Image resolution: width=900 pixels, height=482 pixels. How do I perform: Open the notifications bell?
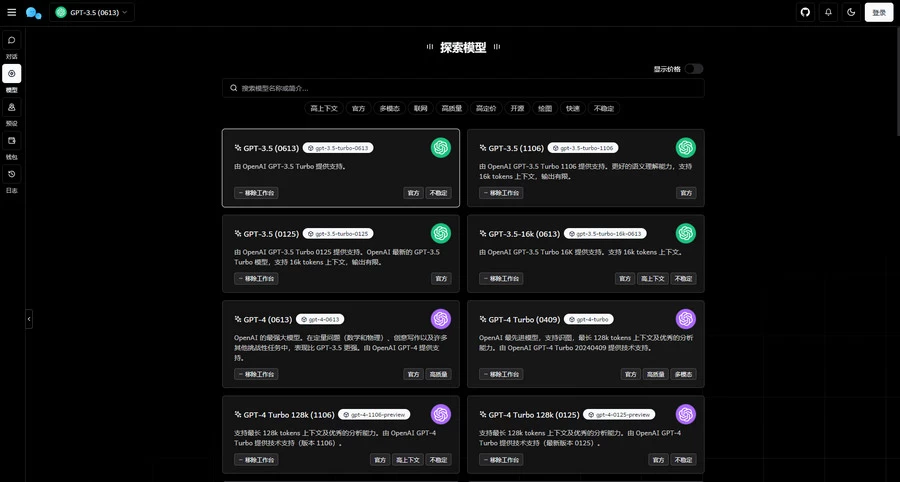pos(828,12)
